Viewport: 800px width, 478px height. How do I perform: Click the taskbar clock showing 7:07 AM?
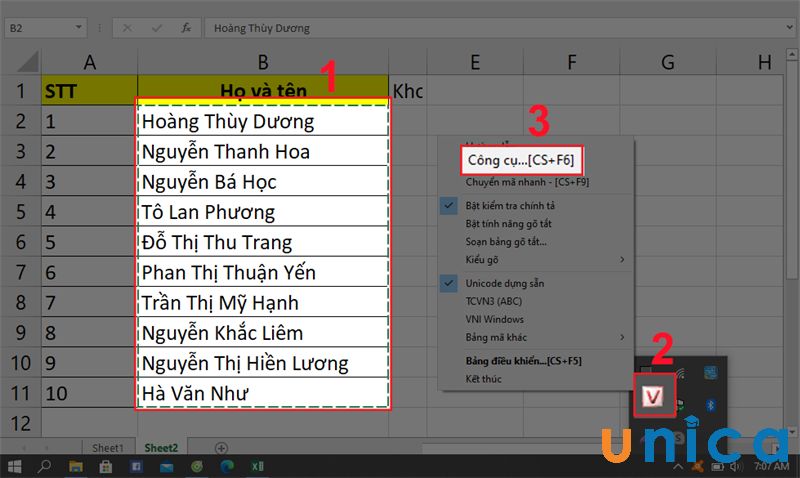(x=771, y=466)
